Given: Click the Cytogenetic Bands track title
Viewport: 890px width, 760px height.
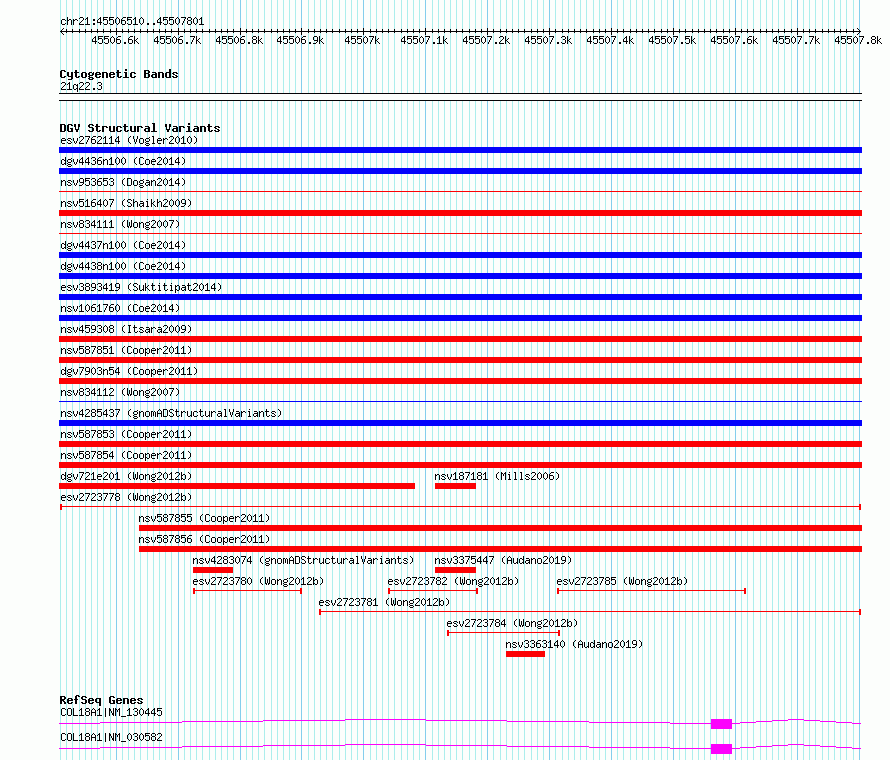Looking at the screenshot, I should 119,74.
